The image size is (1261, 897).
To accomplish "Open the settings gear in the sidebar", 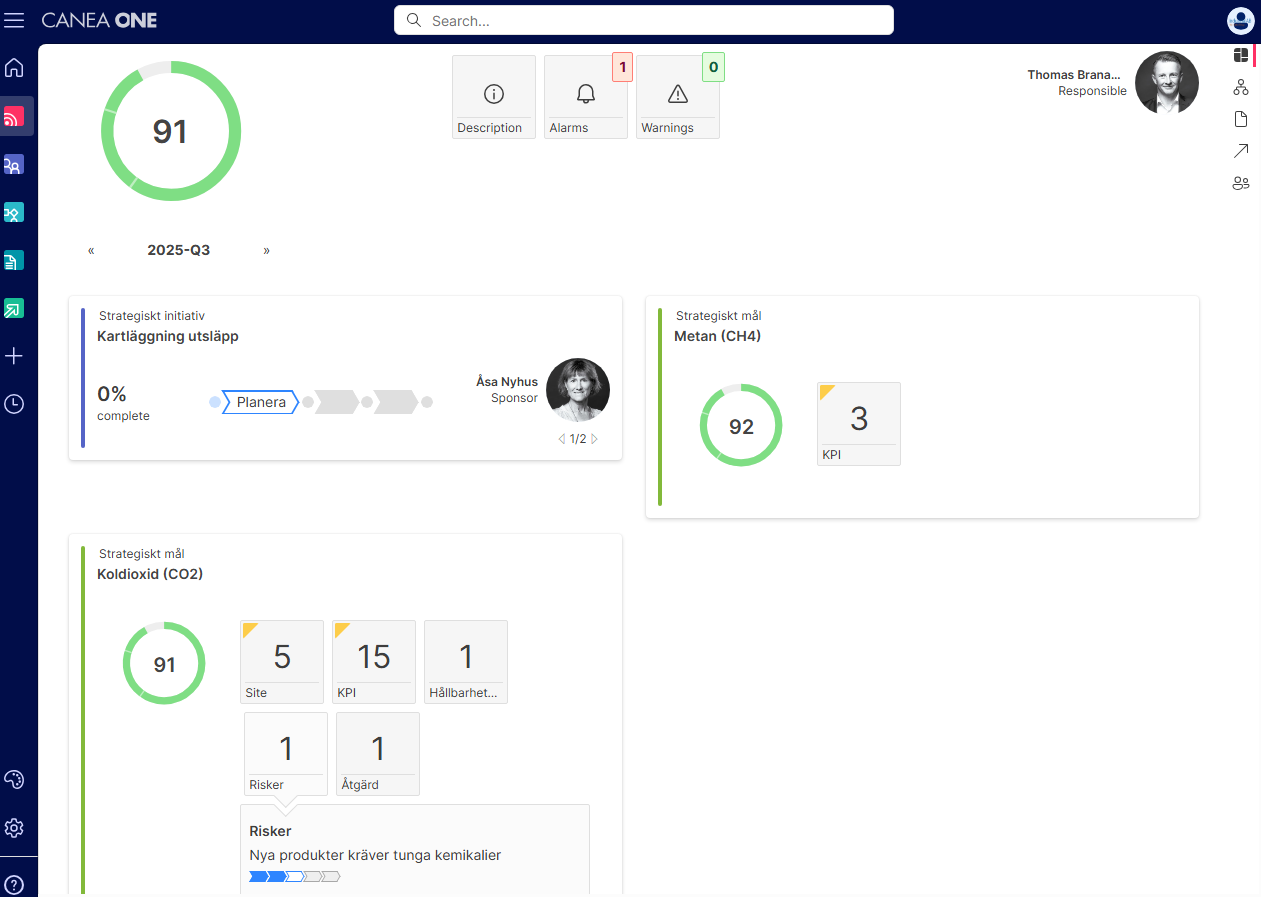I will point(14,828).
